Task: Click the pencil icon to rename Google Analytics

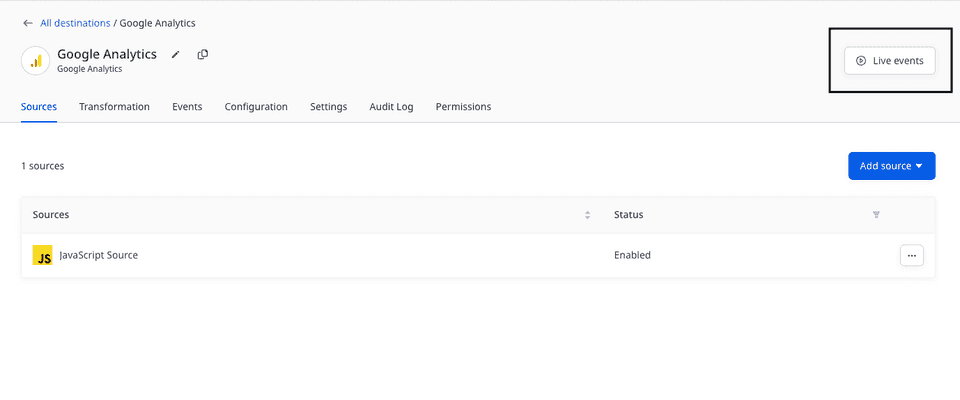Action: tap(176, 55)
